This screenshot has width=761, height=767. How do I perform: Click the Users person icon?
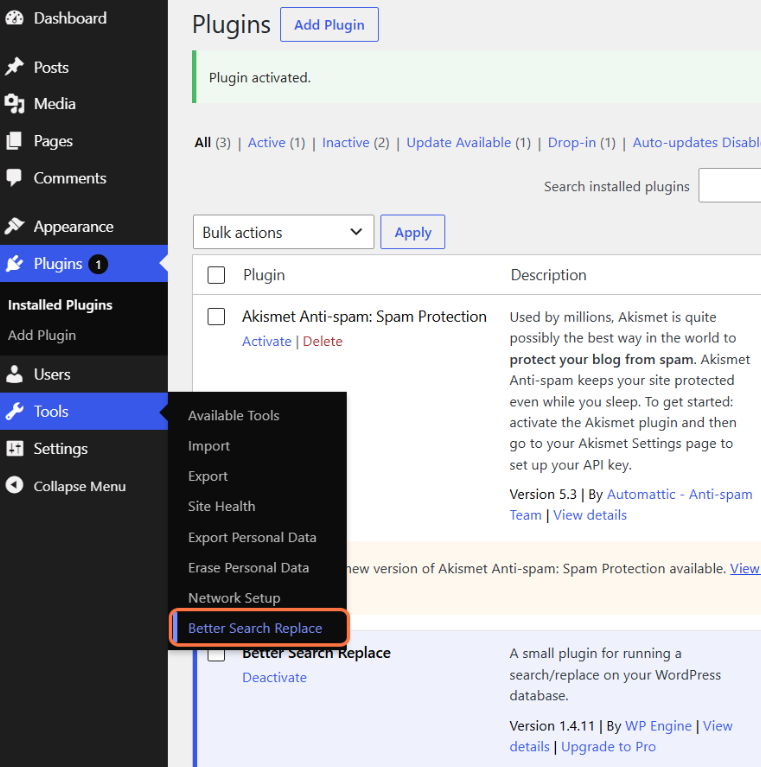[15, 374]
